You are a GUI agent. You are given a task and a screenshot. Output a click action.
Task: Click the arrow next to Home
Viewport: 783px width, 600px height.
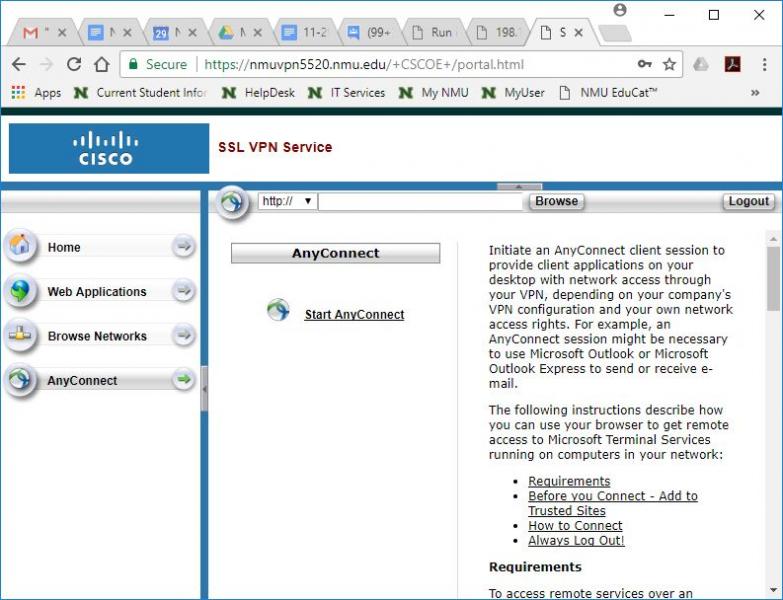[x=183, y=246]
